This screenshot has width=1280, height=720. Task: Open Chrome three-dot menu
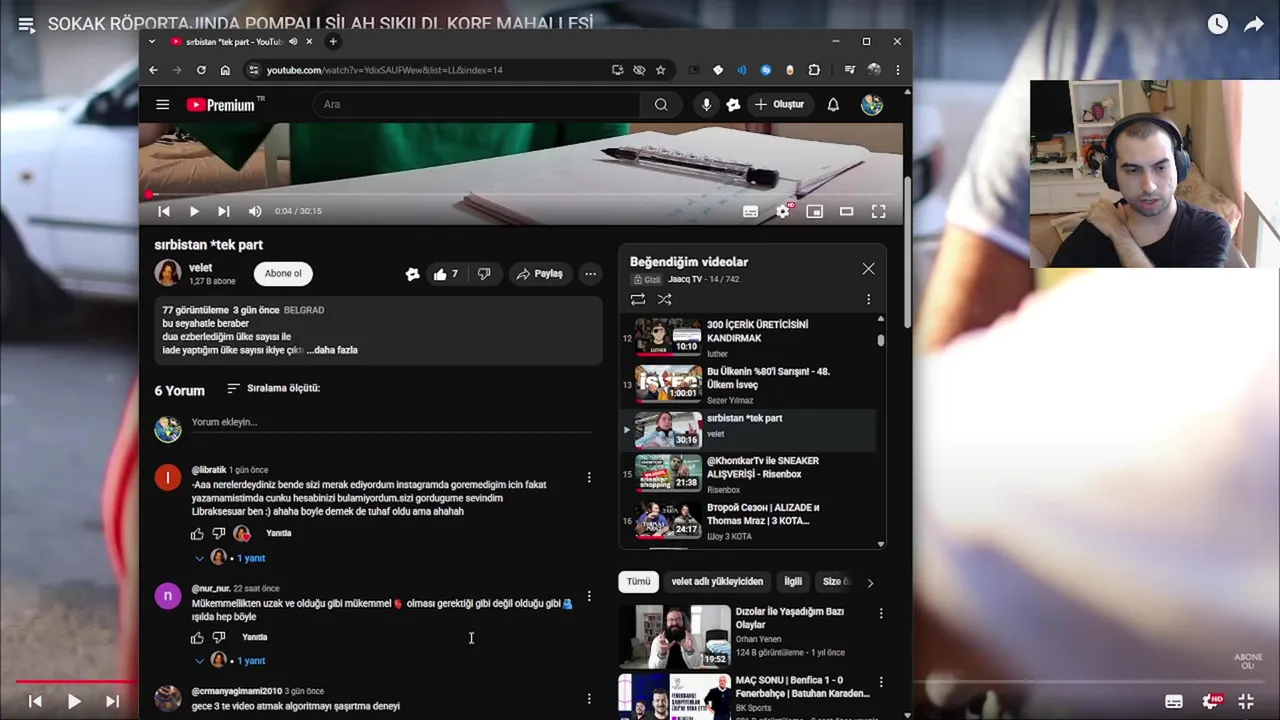(897, 70)
